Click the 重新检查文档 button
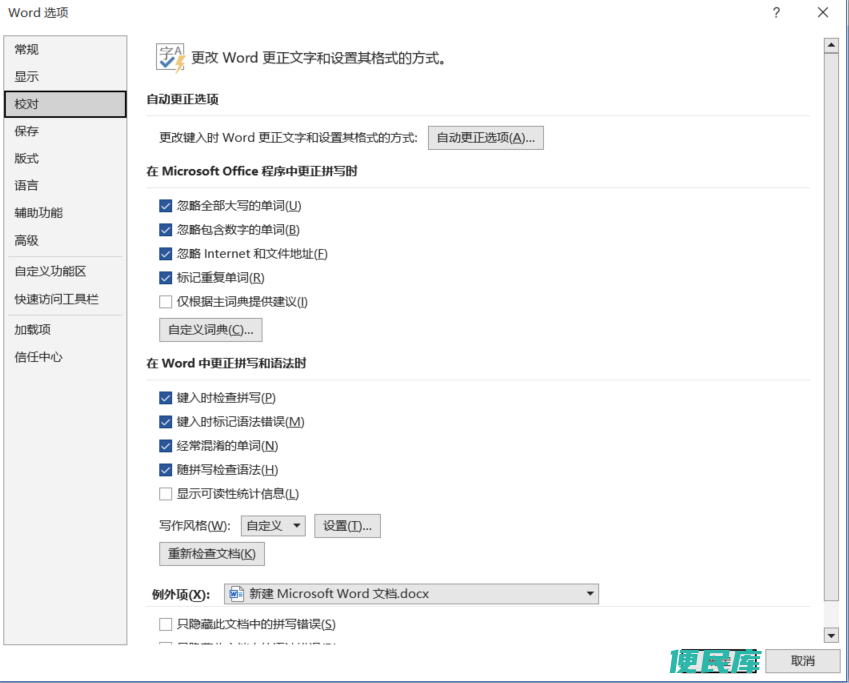Image resolution: width=849 pixels, height=683 pixels. [212, 554]
